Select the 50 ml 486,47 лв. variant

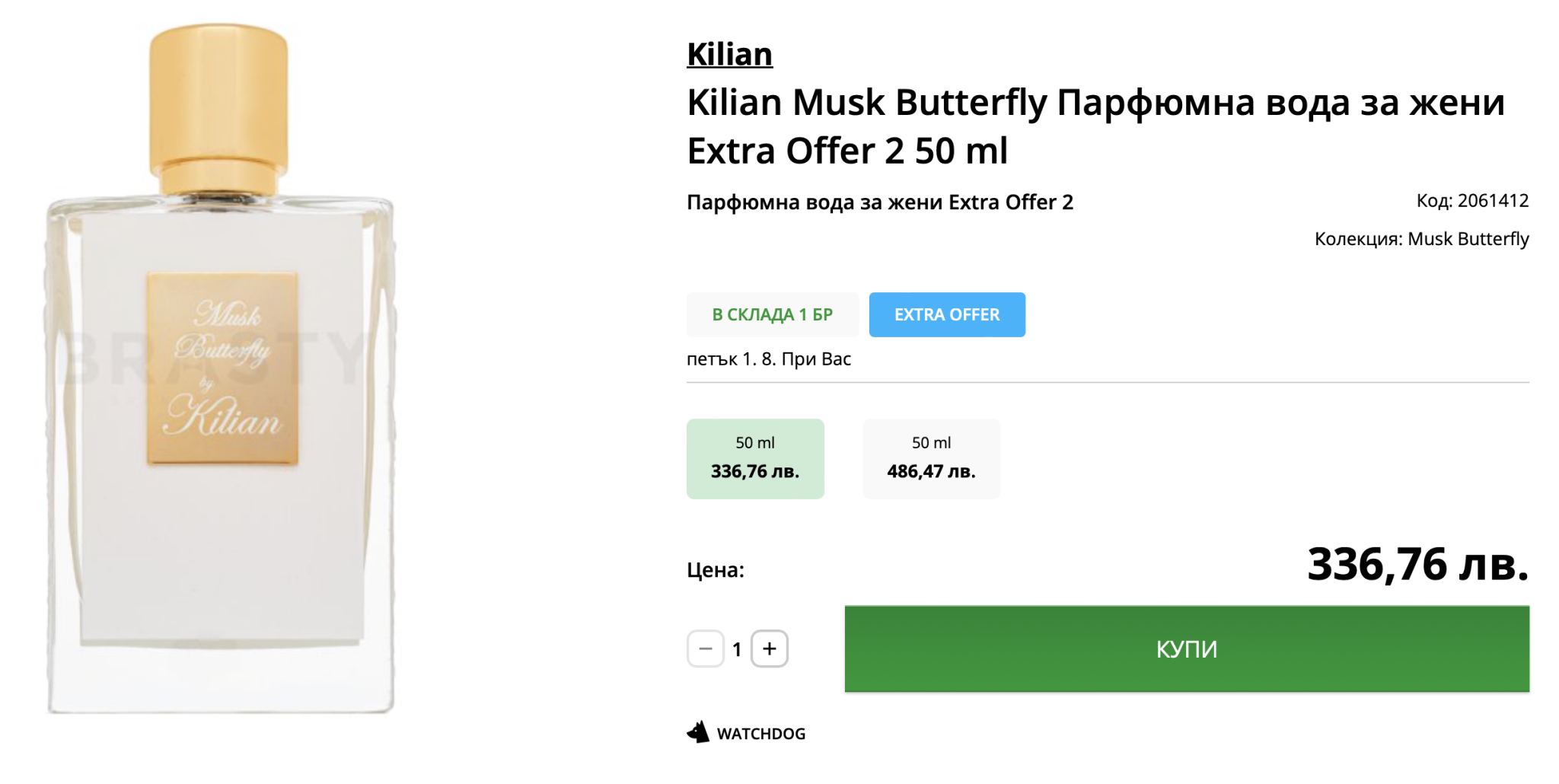931,459
